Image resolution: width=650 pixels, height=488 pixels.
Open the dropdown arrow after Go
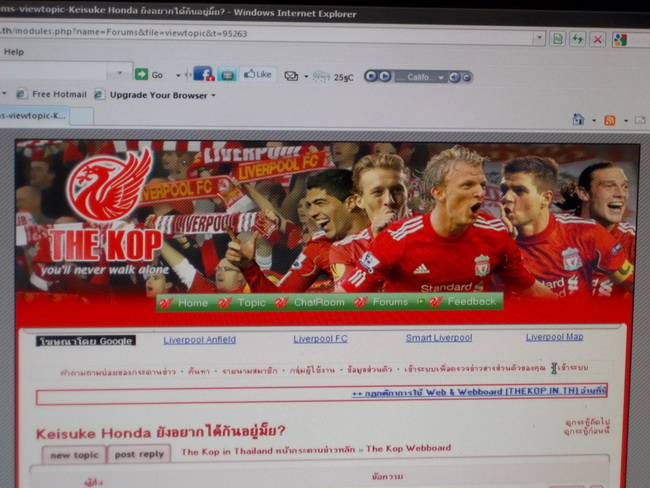click(178, 75)
